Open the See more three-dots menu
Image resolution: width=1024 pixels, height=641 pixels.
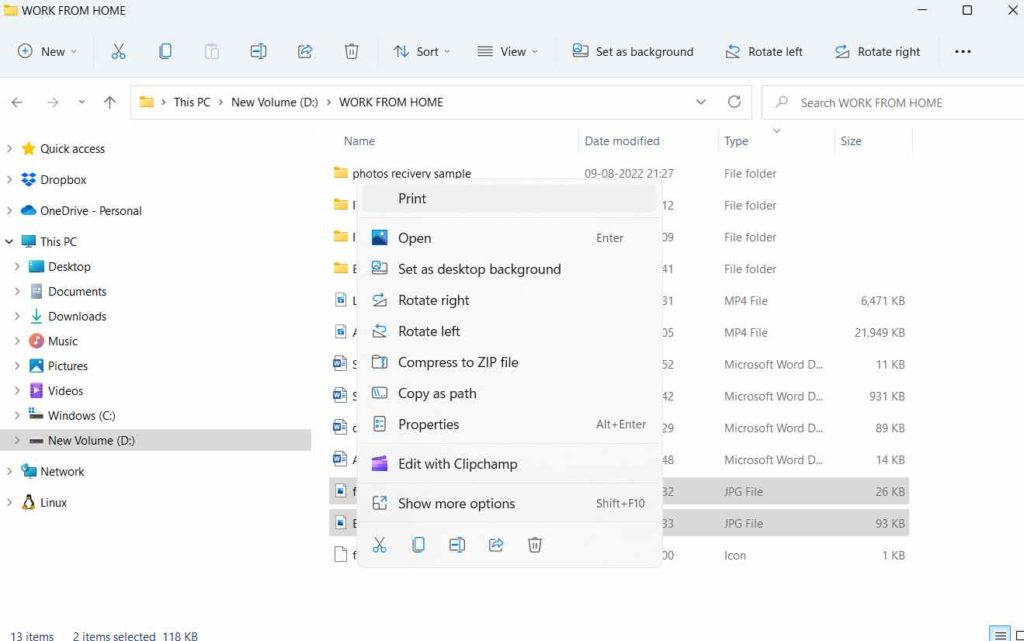coord(963,52)
